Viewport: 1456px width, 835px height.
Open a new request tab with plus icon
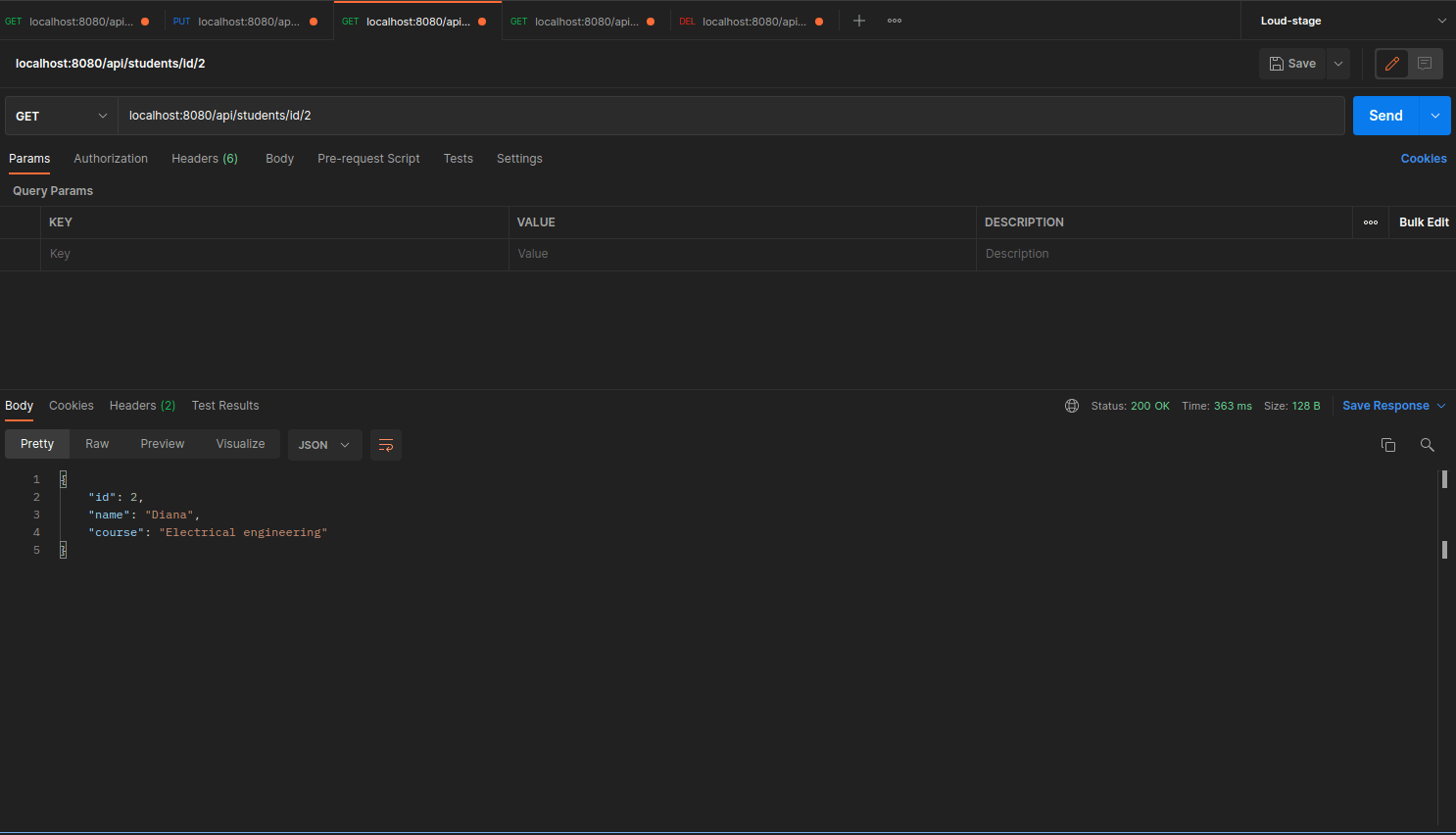859,21
